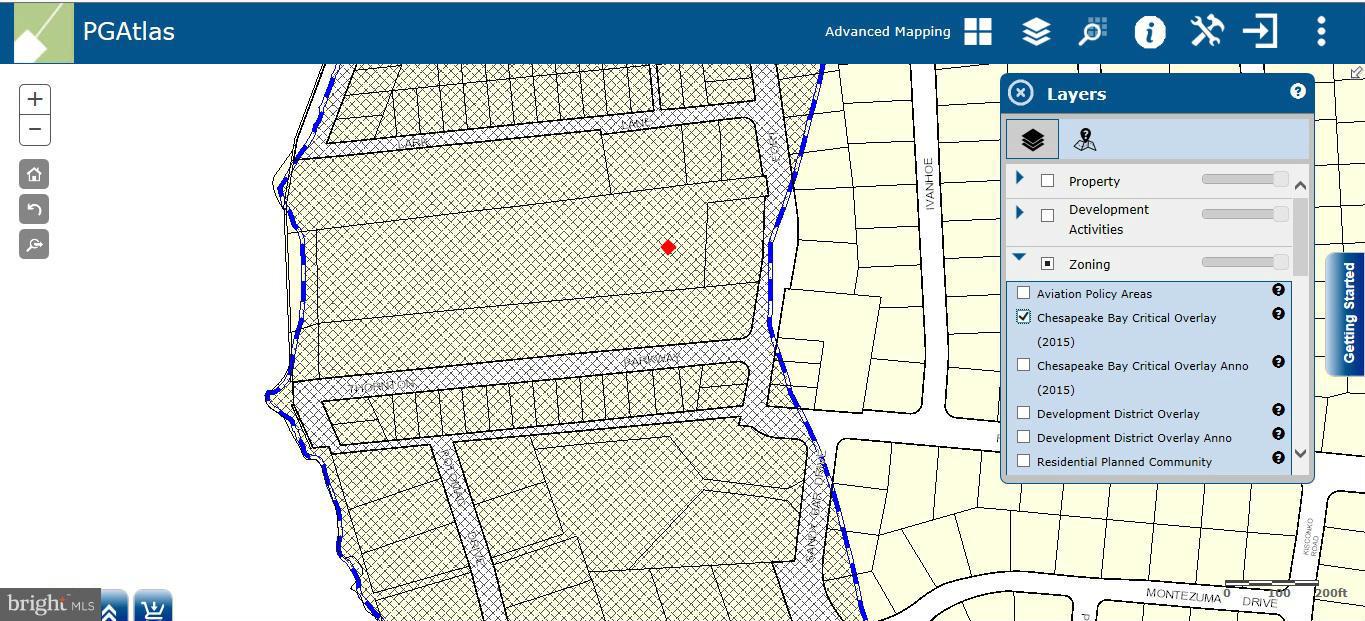Enable the Aviation Policy Areas layer

click(1023, 293)
